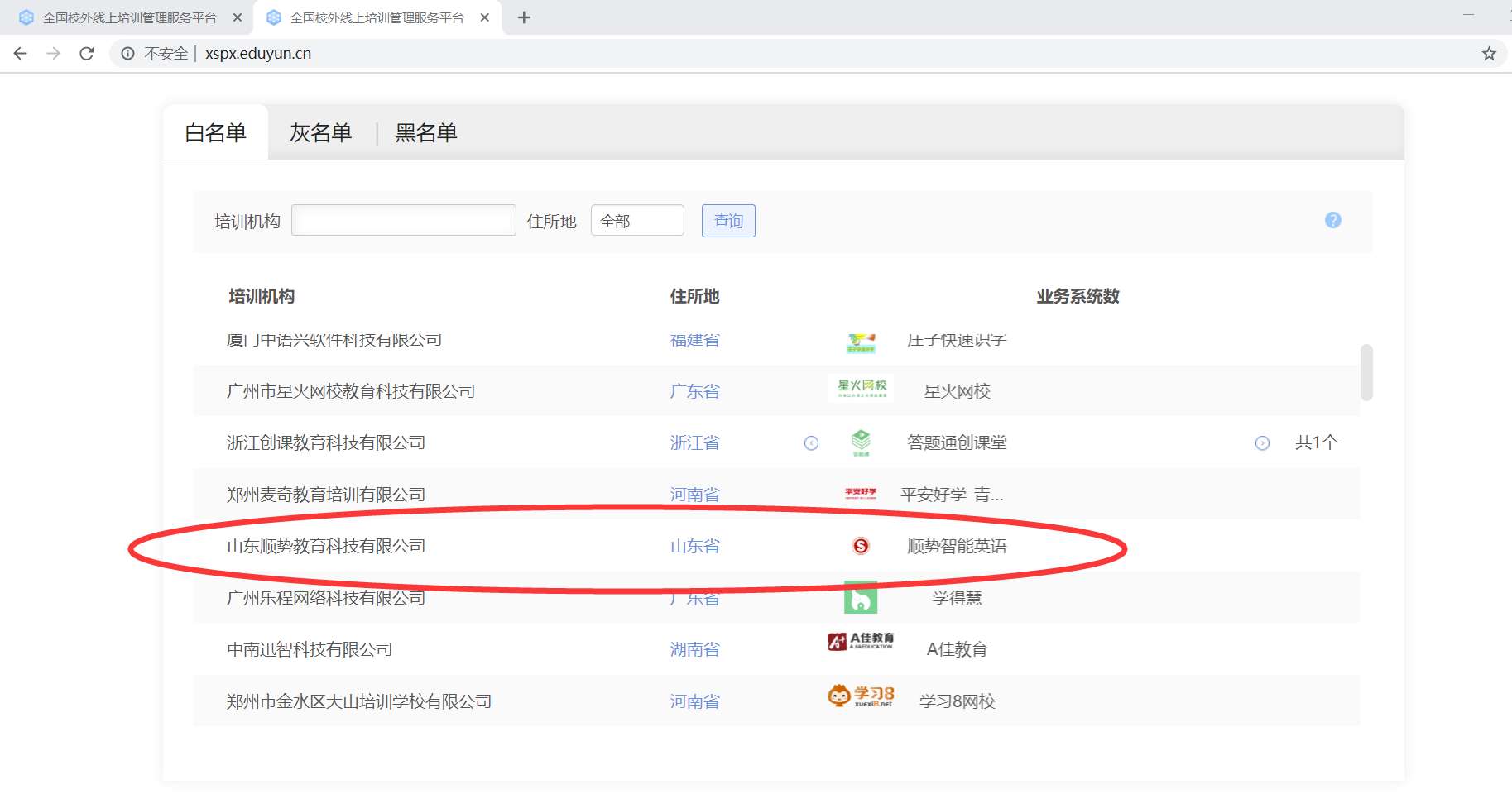Select 广州市星火网校教育科技有限公司 row
Screen dimensions: 1512x794
coord(776,391)
